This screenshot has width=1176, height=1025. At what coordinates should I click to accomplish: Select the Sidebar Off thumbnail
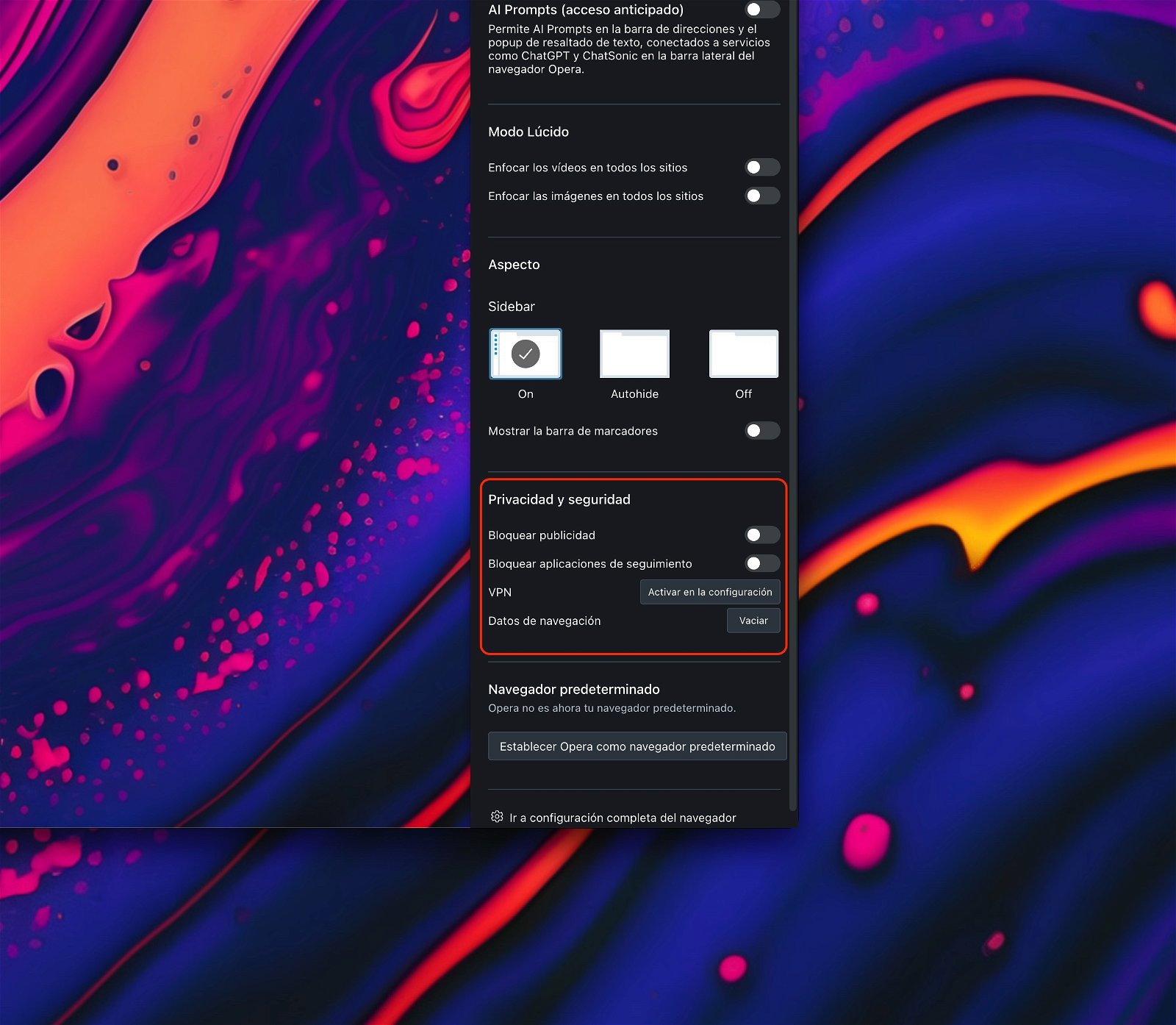tap(744, 354)
